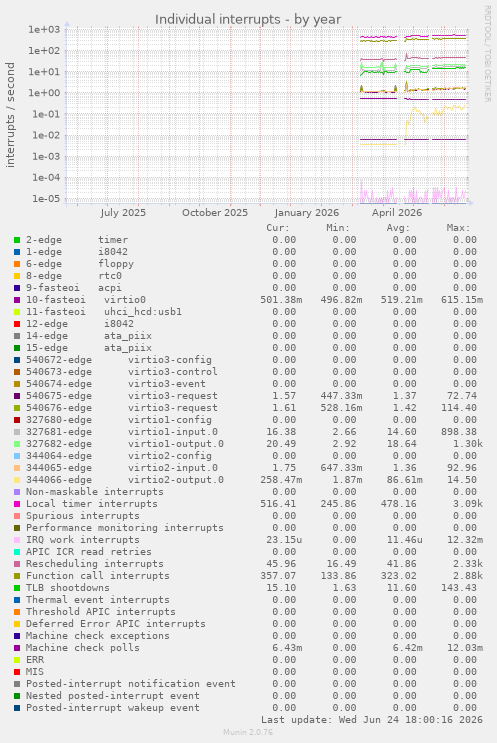
Task: Click the RRDTOOL / TOBI OETIKER vertical watermark
Action: (x=487, y=54)
